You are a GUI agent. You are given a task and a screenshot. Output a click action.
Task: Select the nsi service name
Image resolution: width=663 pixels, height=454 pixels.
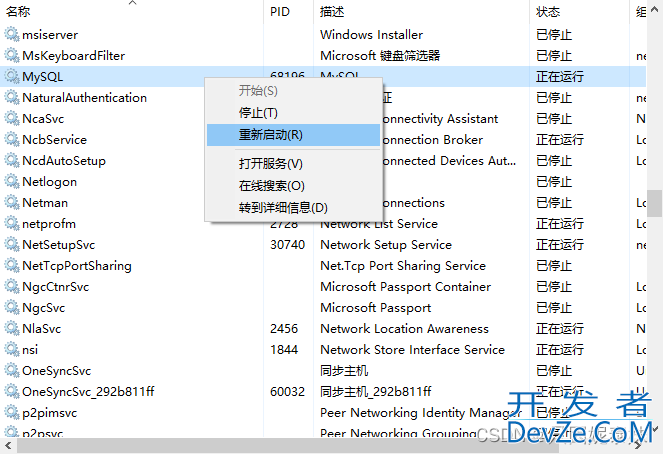click(30, 350)
